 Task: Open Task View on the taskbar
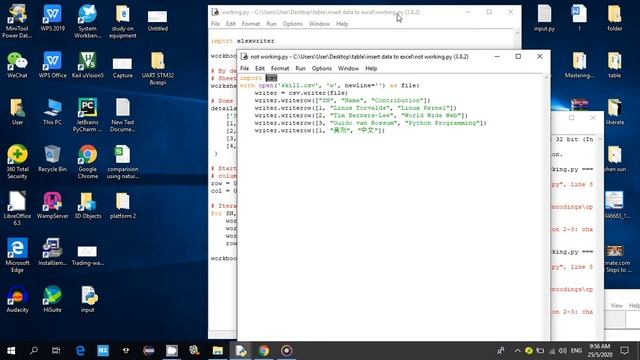tap(56, 351)
